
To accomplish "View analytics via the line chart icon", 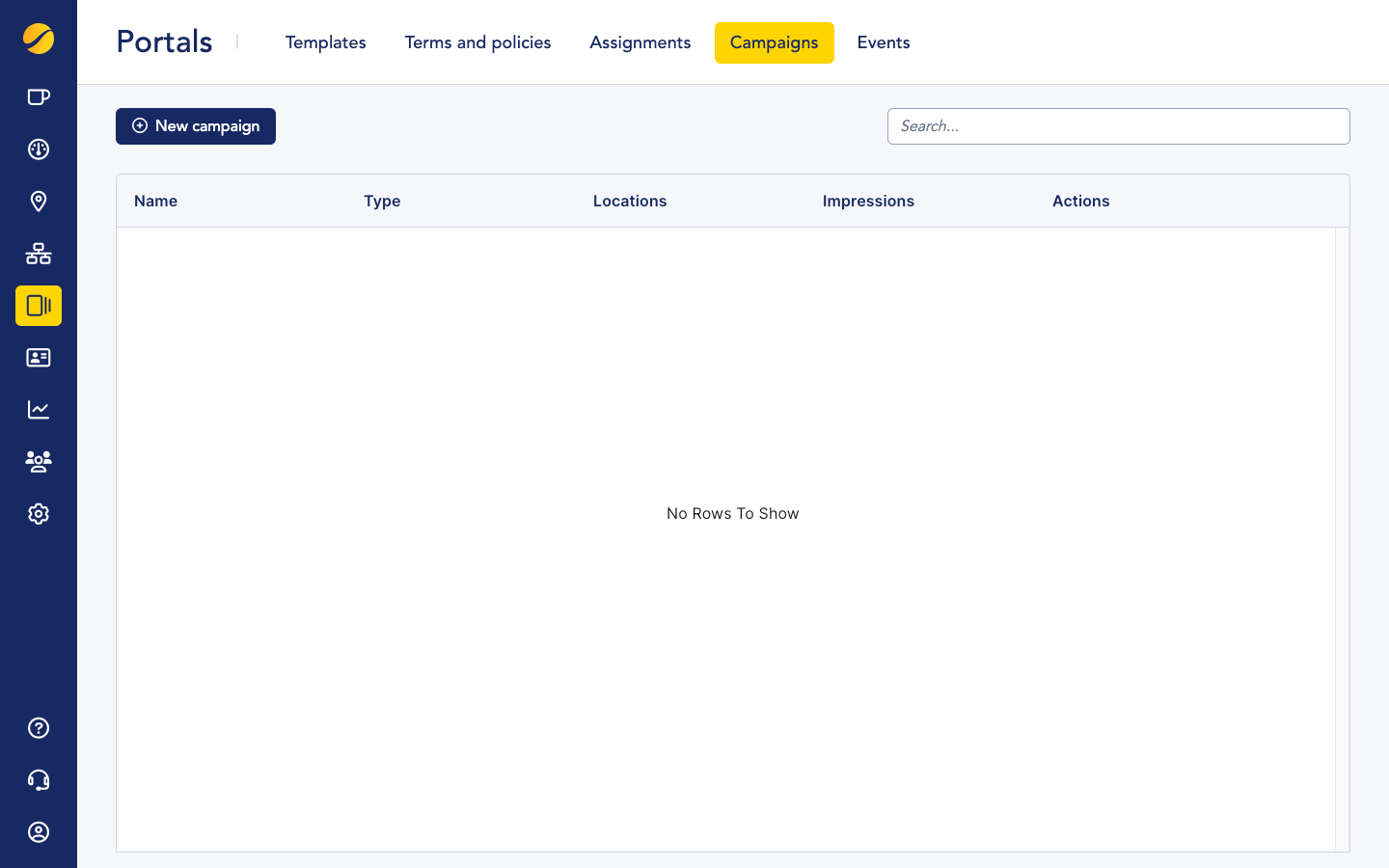I will click(x=39, y=409).
